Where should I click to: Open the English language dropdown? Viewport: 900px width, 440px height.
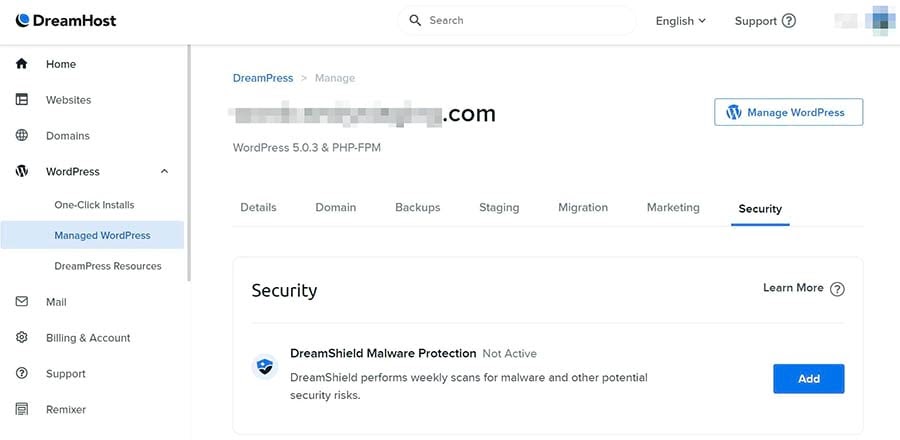coord(680,21)
